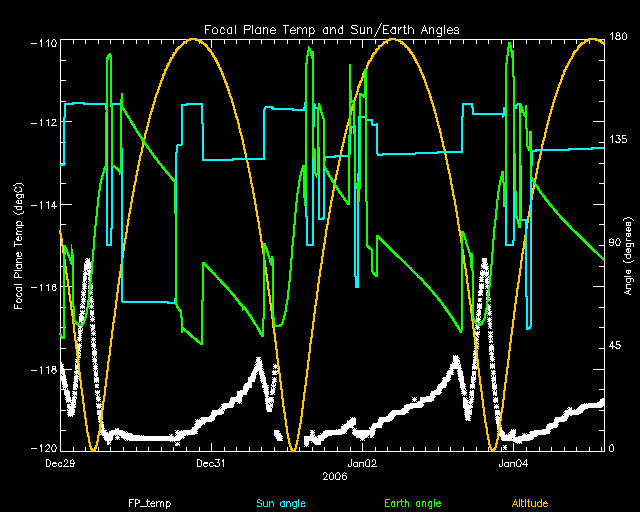
Task: Select the Jan04 date tick label
Action: pos(511,463)
